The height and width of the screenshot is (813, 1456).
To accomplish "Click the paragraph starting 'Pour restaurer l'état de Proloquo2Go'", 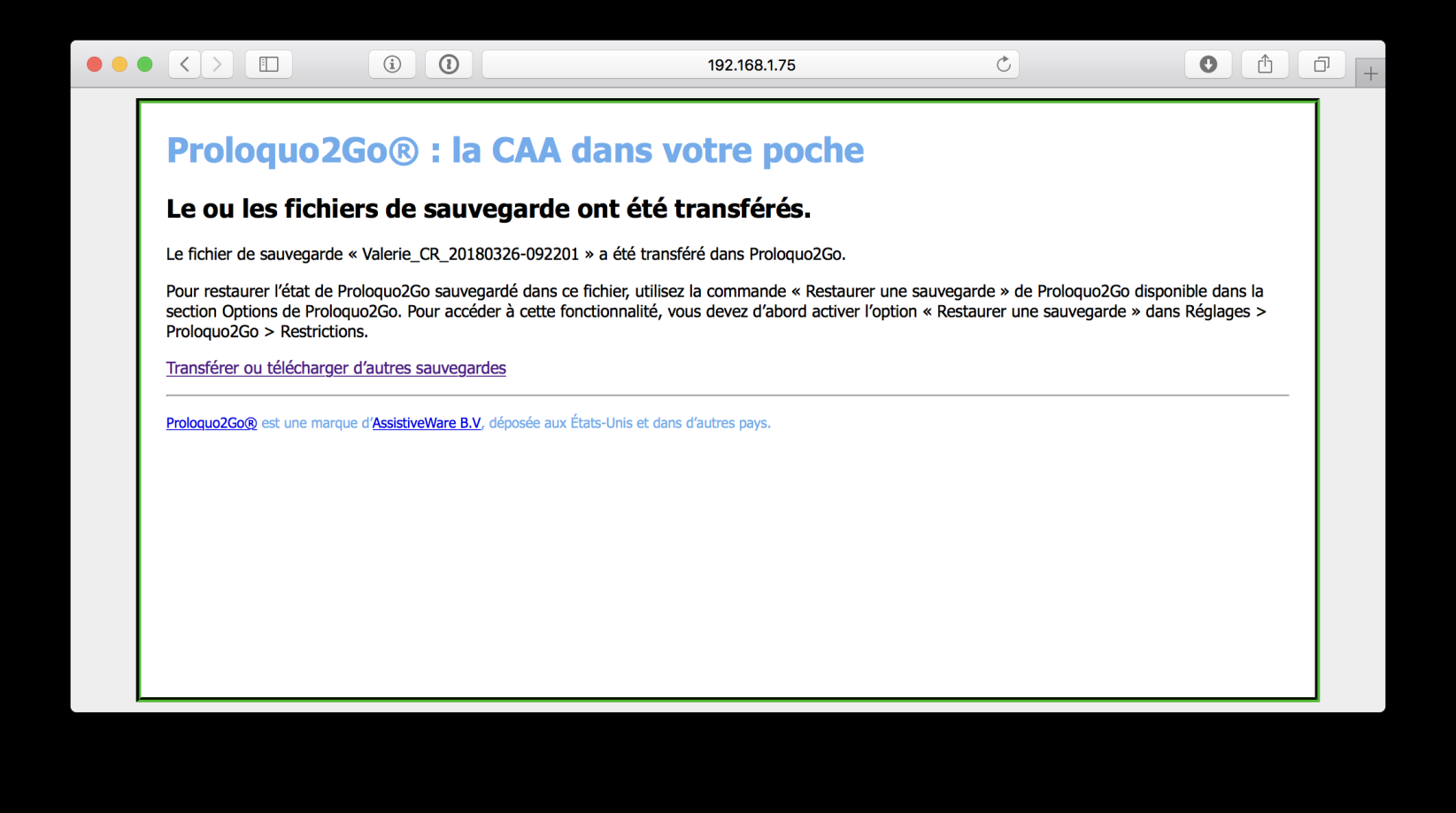I will pos(716,311).
